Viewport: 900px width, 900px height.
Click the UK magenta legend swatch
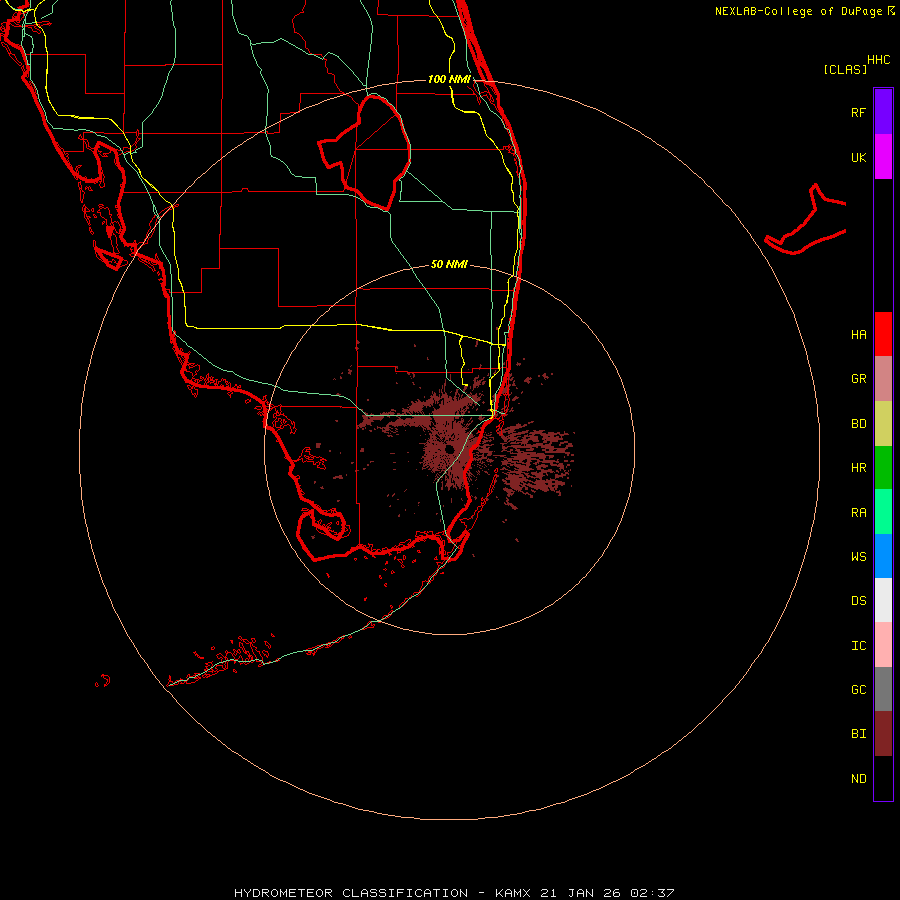[883, 157]
